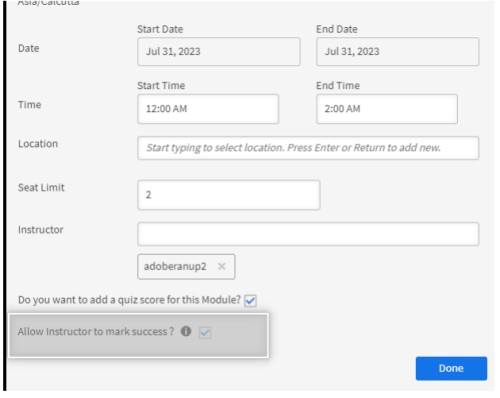The height and width of the screenshot is (398, 500).
Task: Select the adoberanup2 instructor tag
Action: (x=186, y=267)
